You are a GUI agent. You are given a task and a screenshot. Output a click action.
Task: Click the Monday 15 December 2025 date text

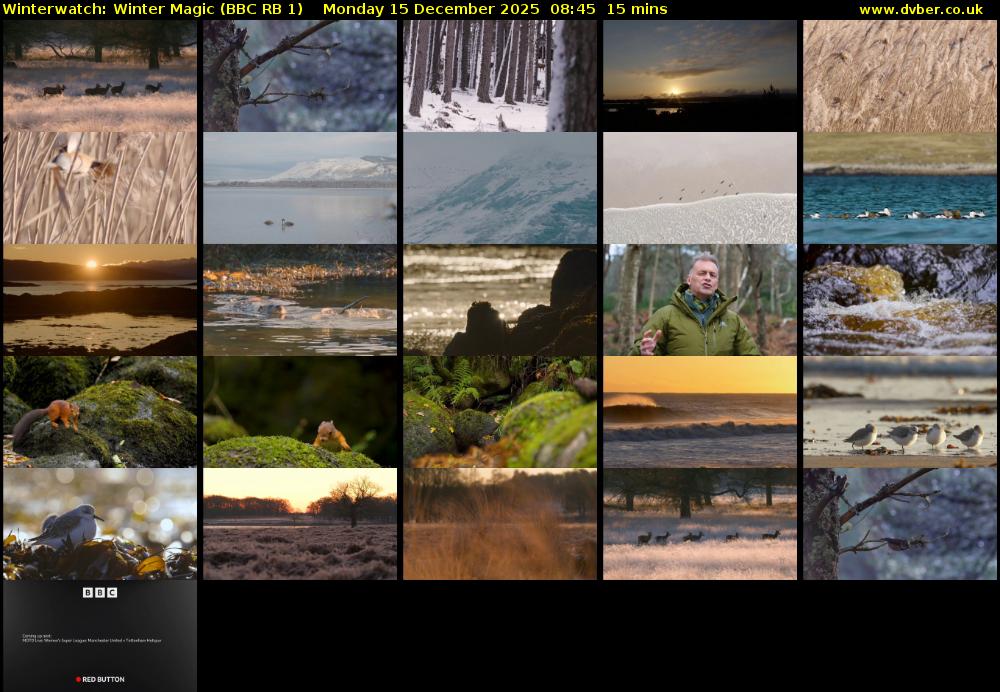click(430, 9)
